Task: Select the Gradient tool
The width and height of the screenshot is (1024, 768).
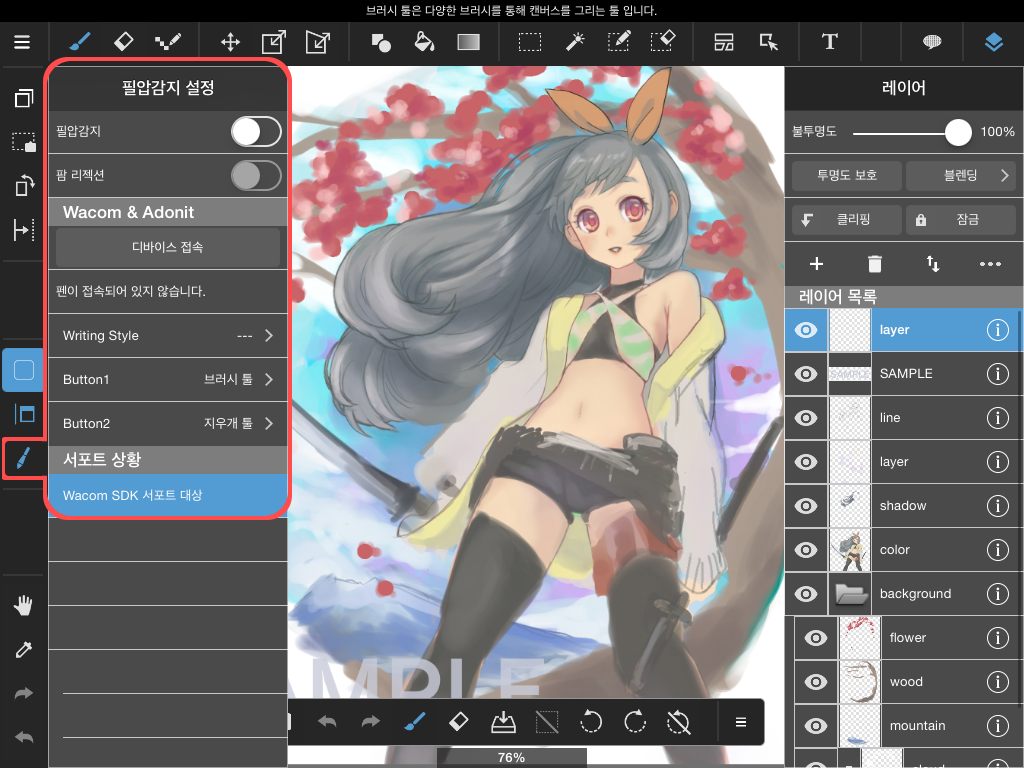Action: coord(468,42)
